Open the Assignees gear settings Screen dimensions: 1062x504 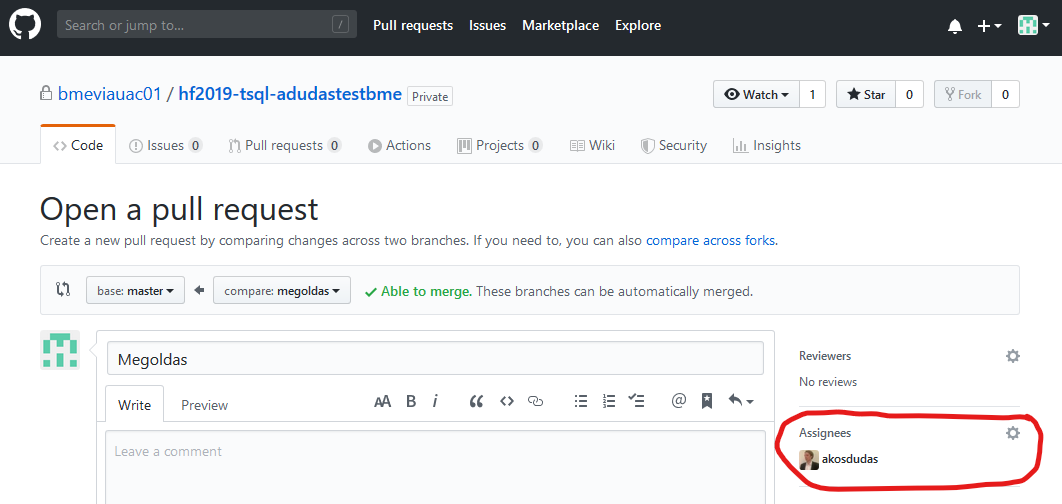pos(1013,432)
